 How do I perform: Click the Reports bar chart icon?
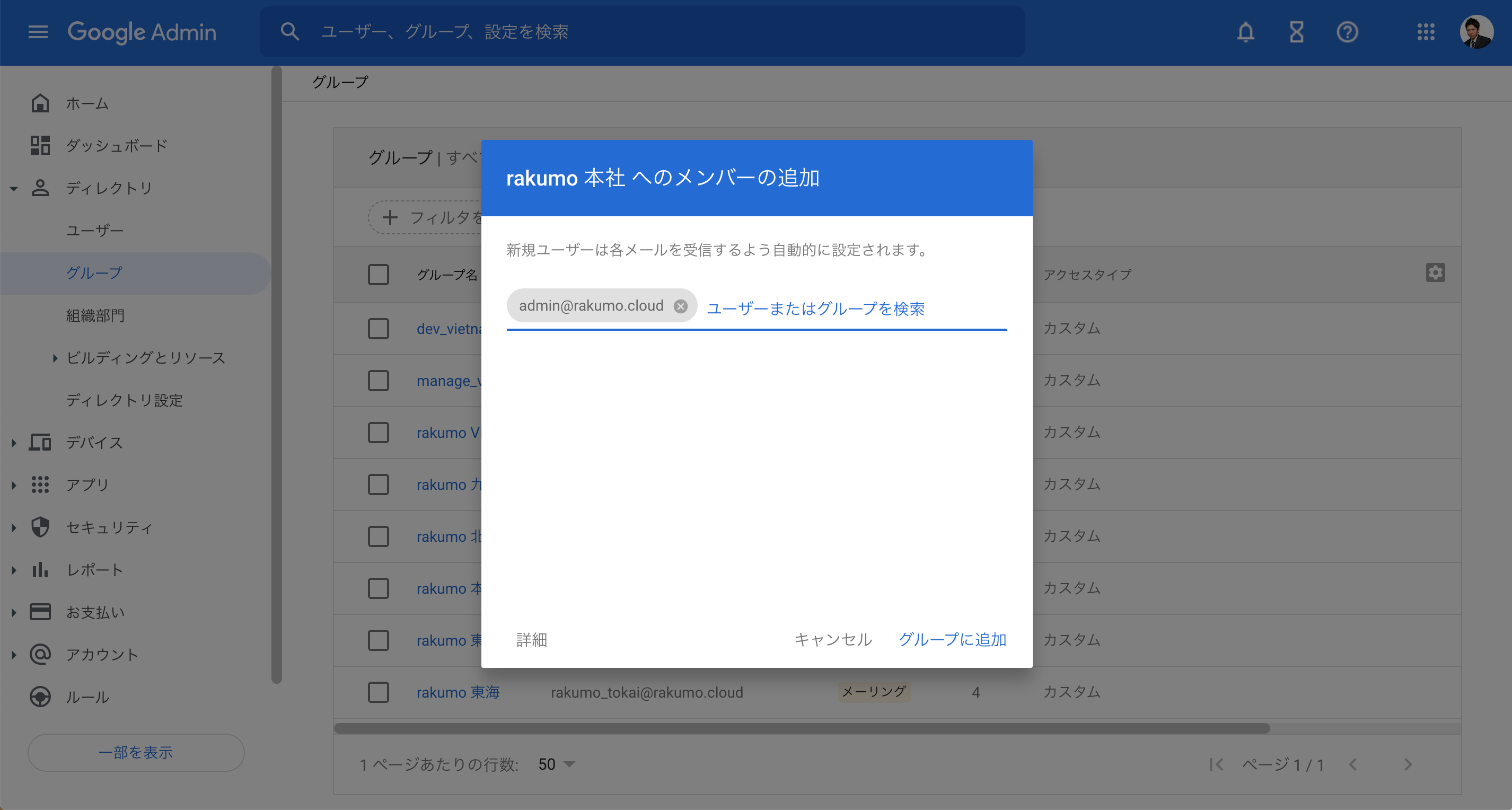click(40, 569)
